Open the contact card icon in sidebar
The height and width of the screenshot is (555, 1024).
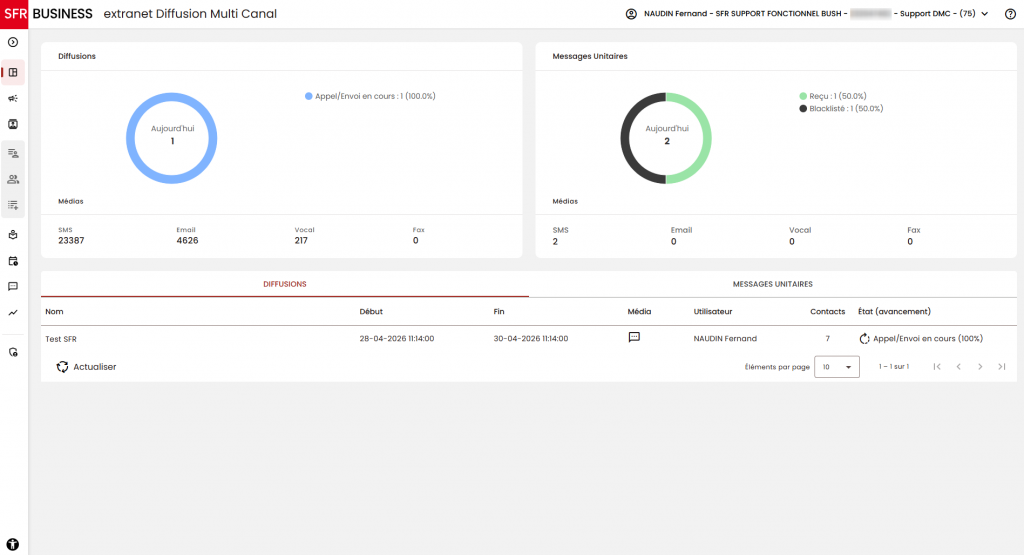coord(13,124)
